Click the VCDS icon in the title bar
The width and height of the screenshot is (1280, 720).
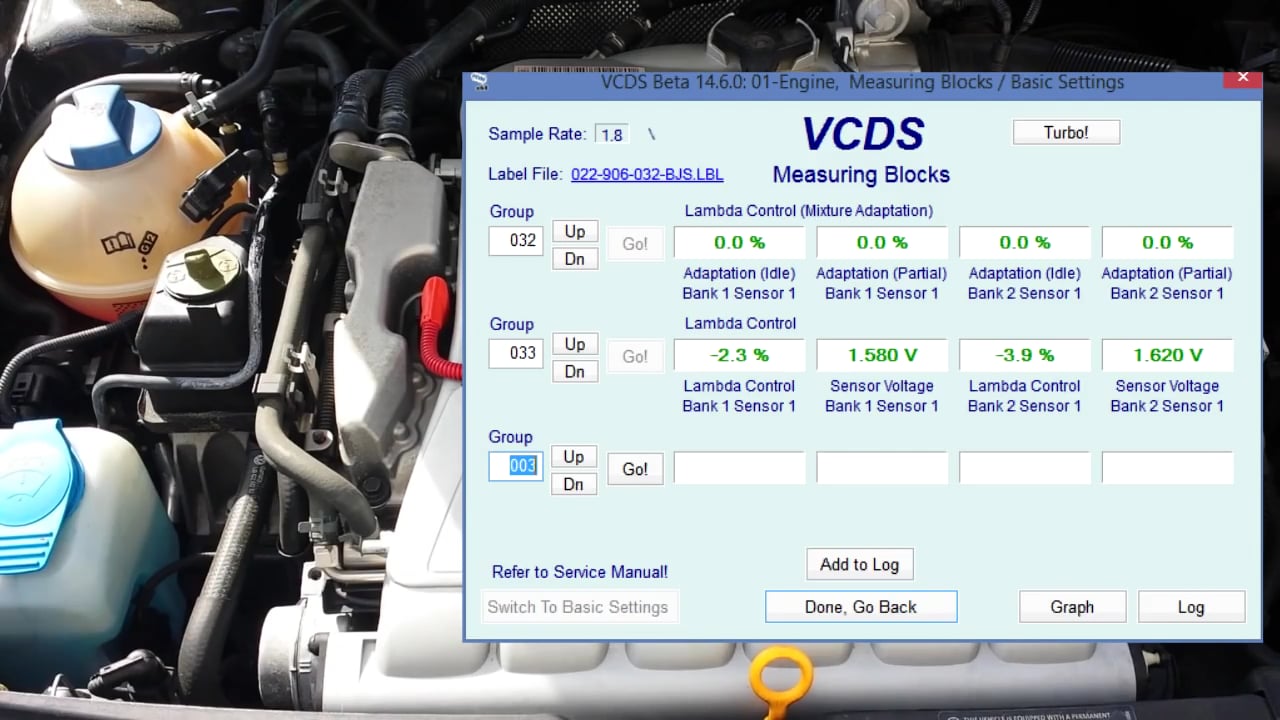pos(479,82)
